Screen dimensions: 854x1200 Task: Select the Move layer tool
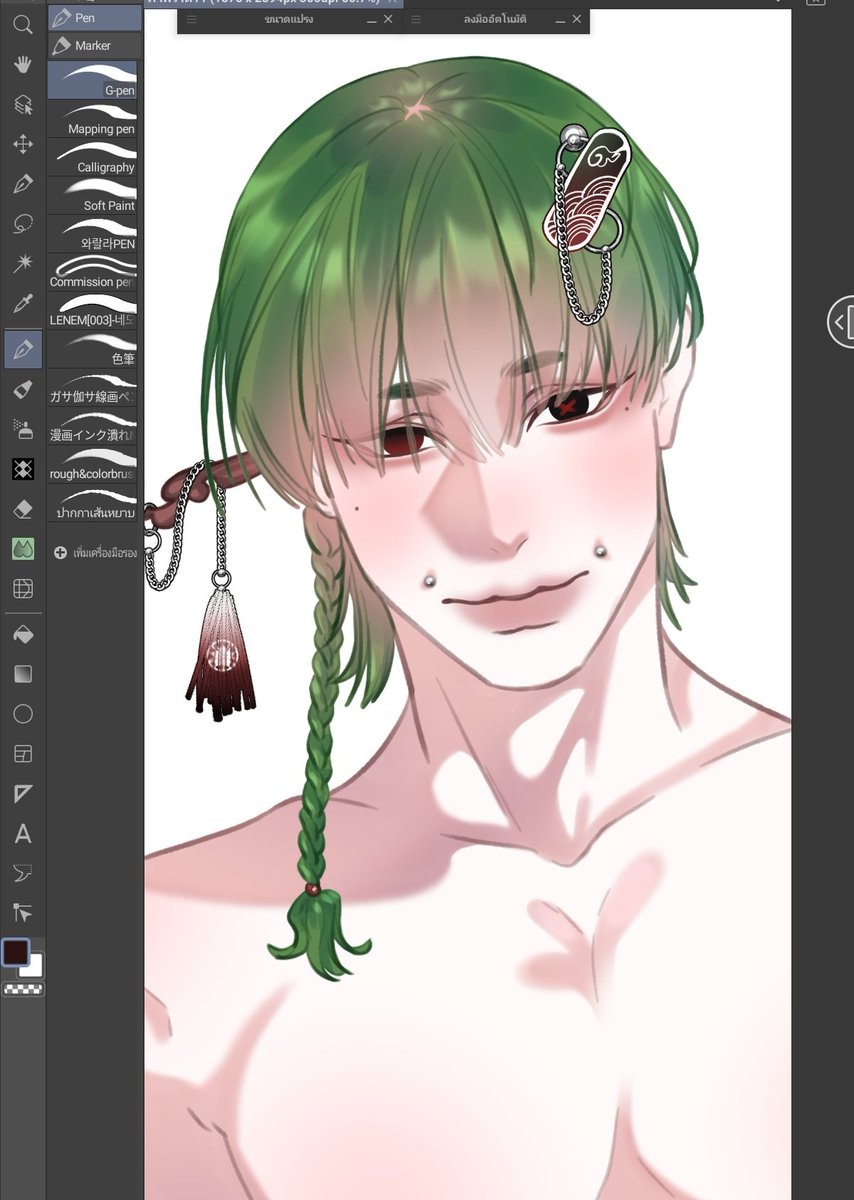tap(22, 145)
